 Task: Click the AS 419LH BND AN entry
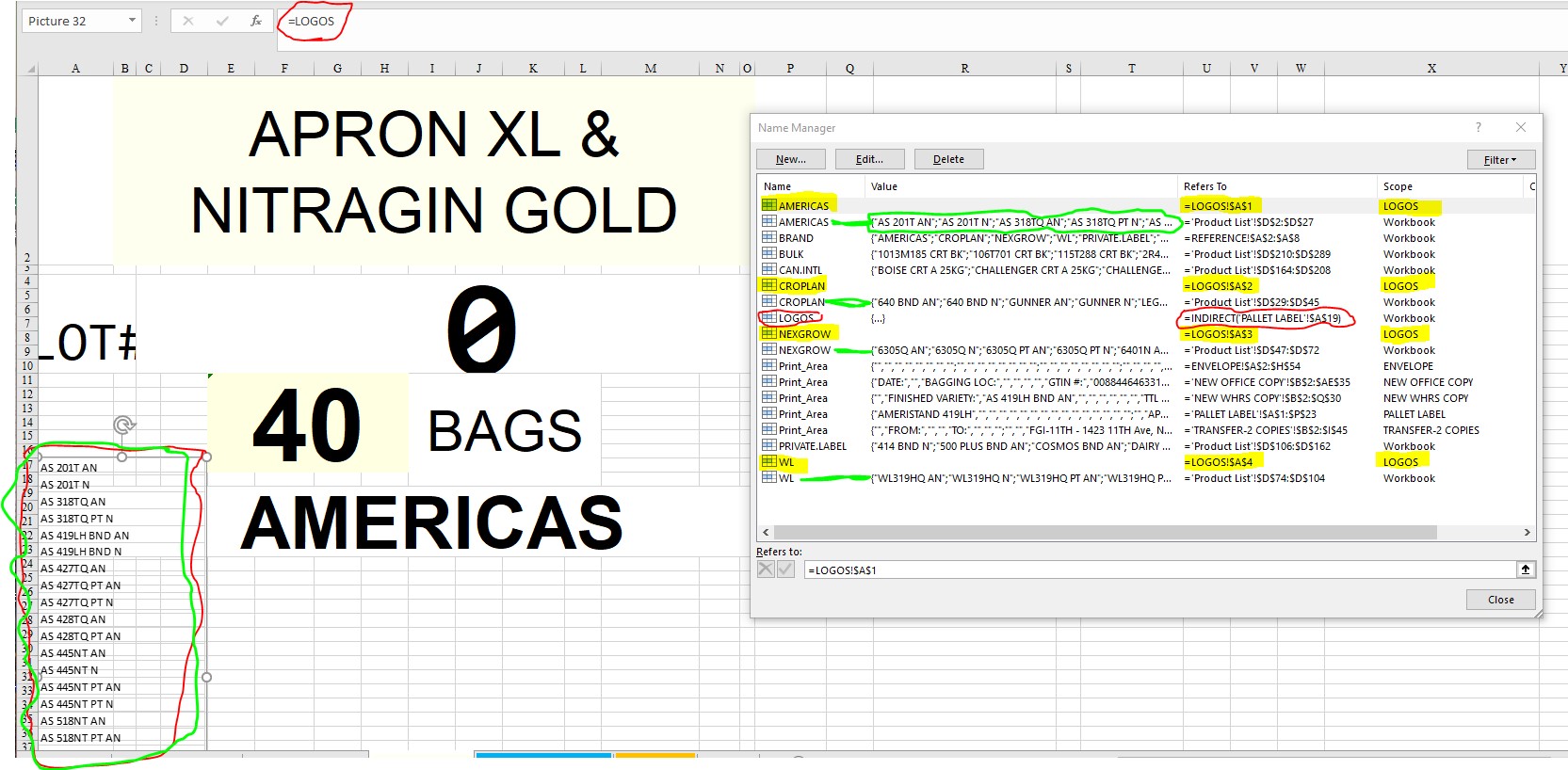click(85, 536)
